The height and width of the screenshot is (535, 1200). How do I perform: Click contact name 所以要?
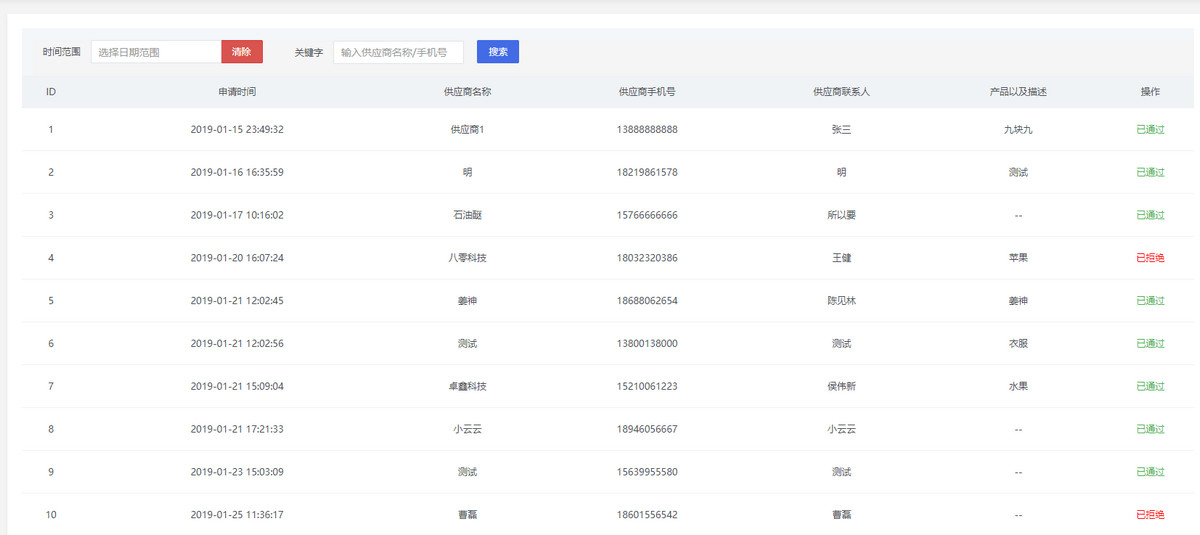[841, 216]
